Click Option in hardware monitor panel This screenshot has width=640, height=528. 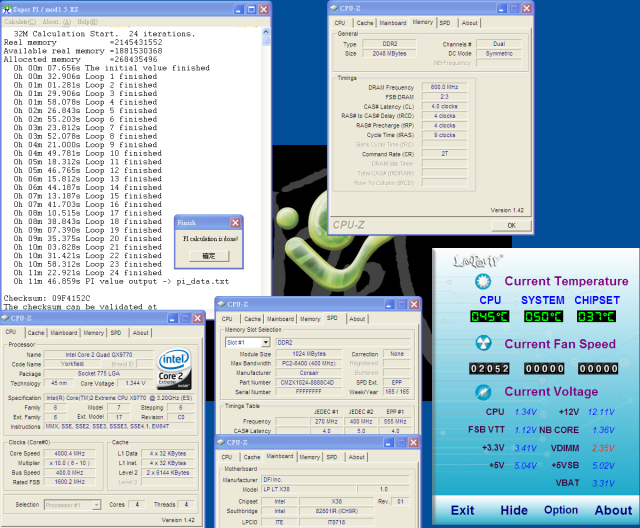[x=561, y=510]
